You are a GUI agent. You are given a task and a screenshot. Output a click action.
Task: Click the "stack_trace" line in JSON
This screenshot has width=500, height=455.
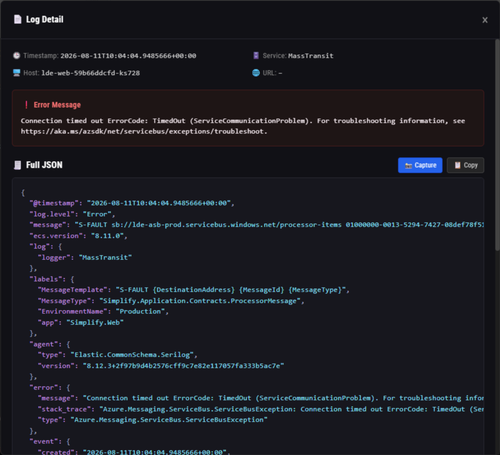click(261, 409)
